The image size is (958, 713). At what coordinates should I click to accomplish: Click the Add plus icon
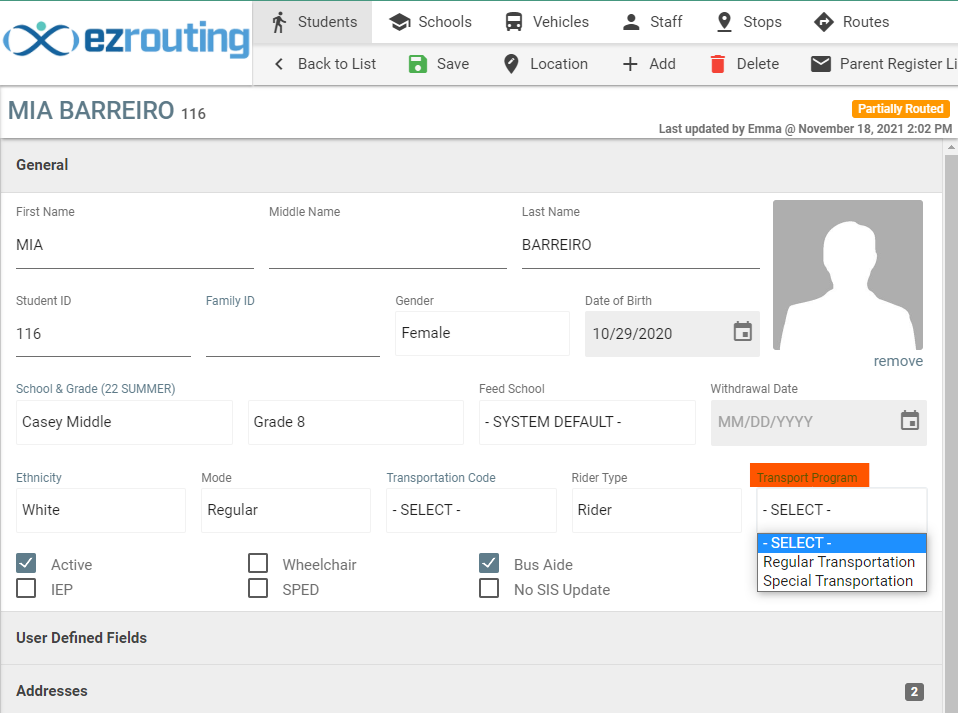(x=630, y=64)
